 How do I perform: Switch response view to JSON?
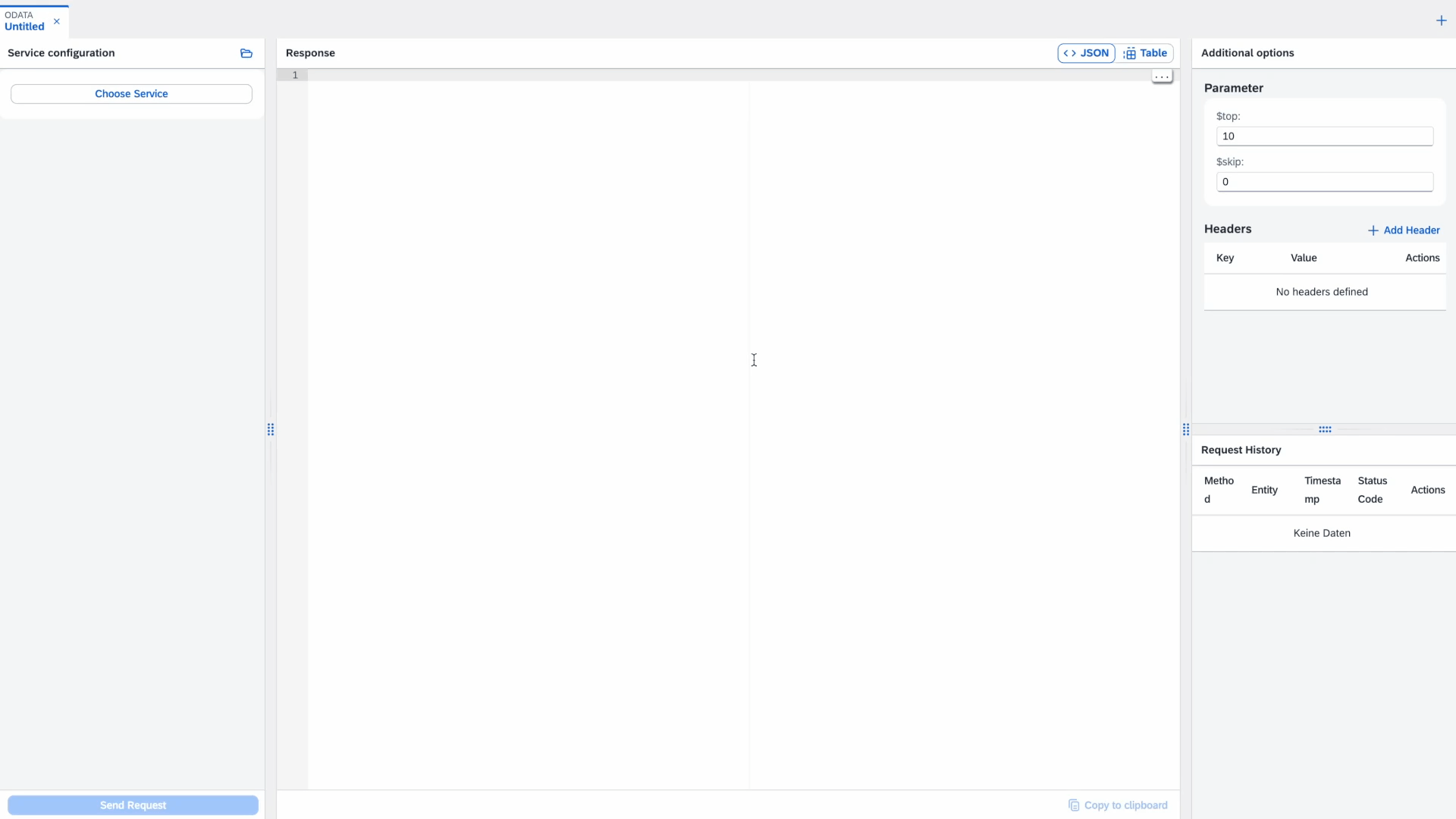pyautogui.click(x=1086, y=53)
